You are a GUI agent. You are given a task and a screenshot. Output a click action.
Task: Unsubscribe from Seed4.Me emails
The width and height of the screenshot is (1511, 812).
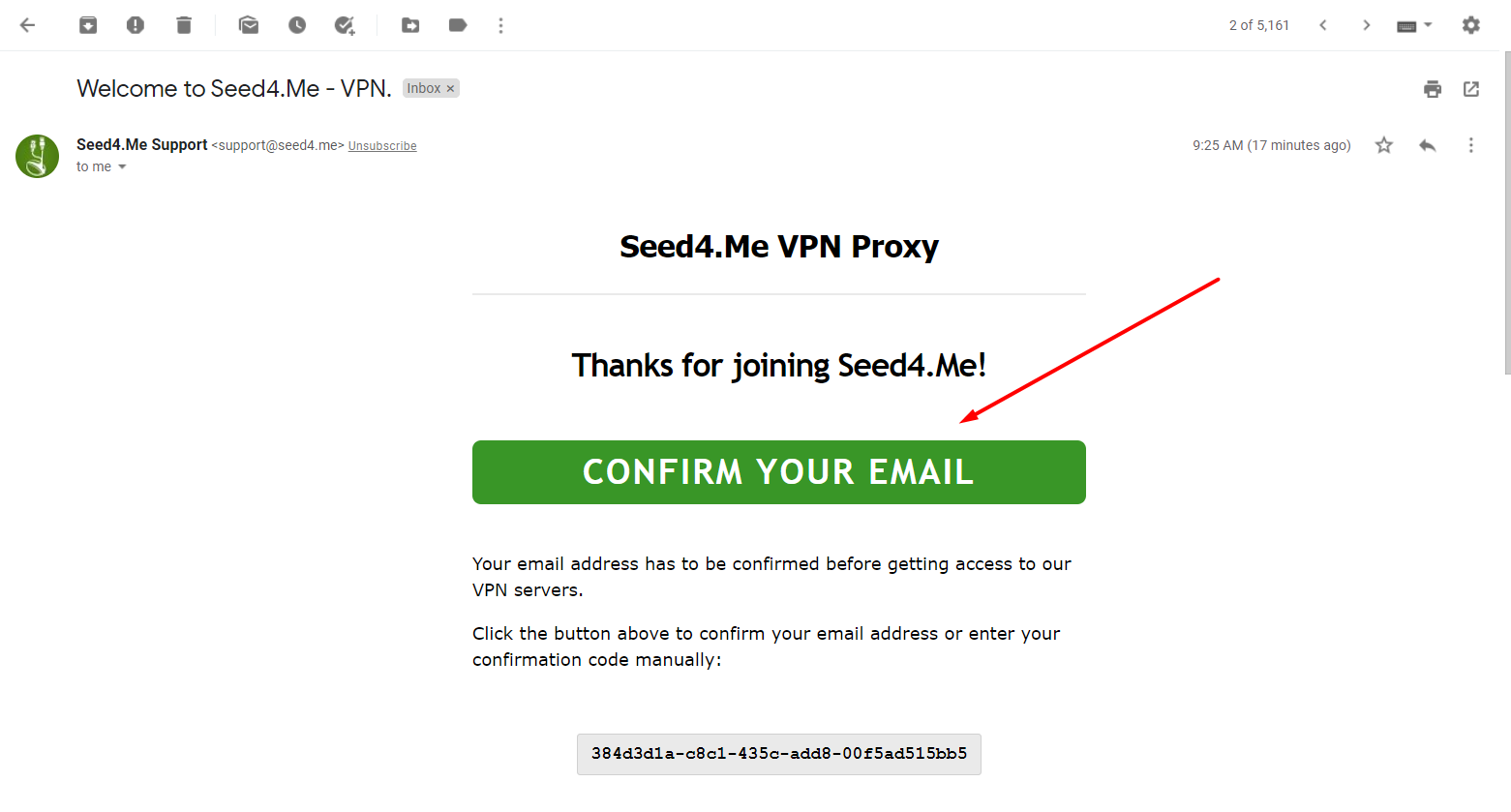coord(381,145)
